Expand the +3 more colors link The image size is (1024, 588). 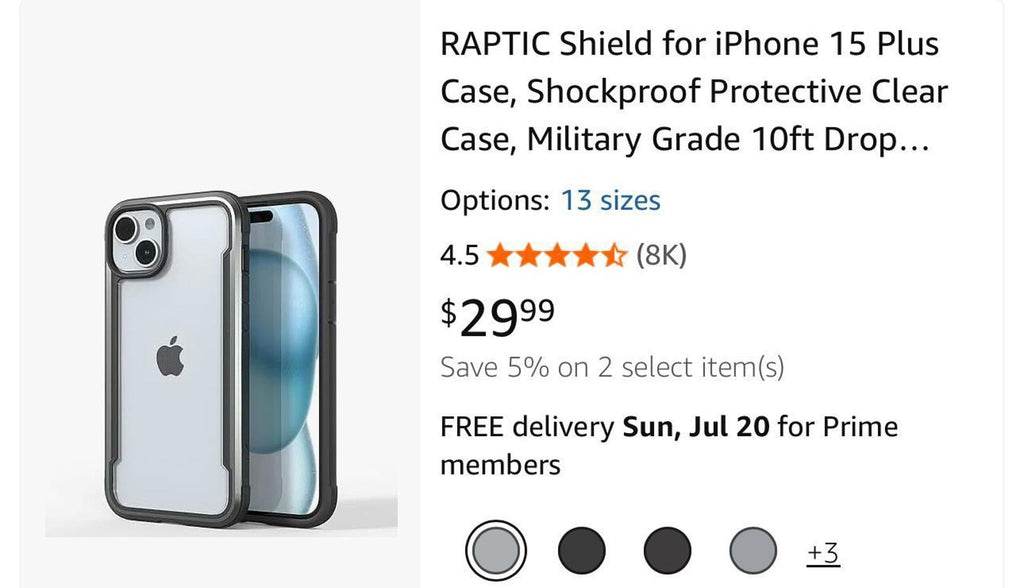pos(822,552)
